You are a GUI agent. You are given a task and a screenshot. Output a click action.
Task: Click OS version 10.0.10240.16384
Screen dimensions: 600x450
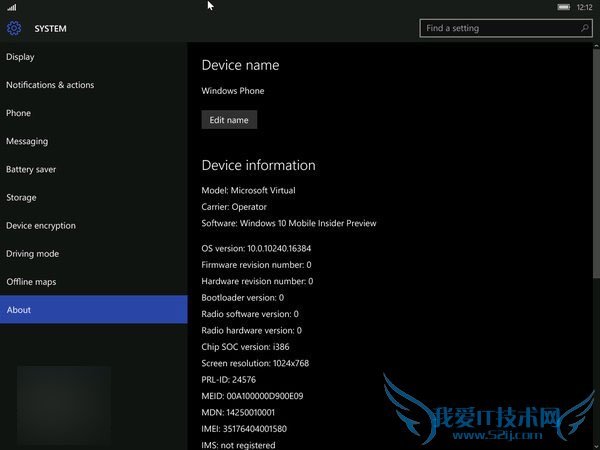coord(256,248)
